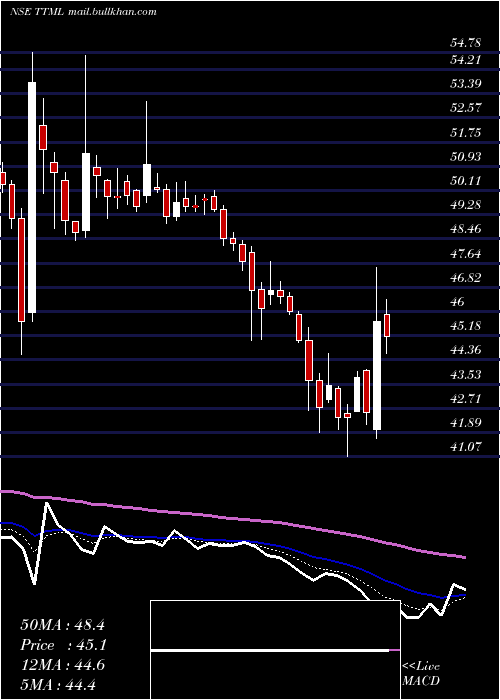Select the 54.21 price axis label
500x700 pixels.
coord(466,59)
